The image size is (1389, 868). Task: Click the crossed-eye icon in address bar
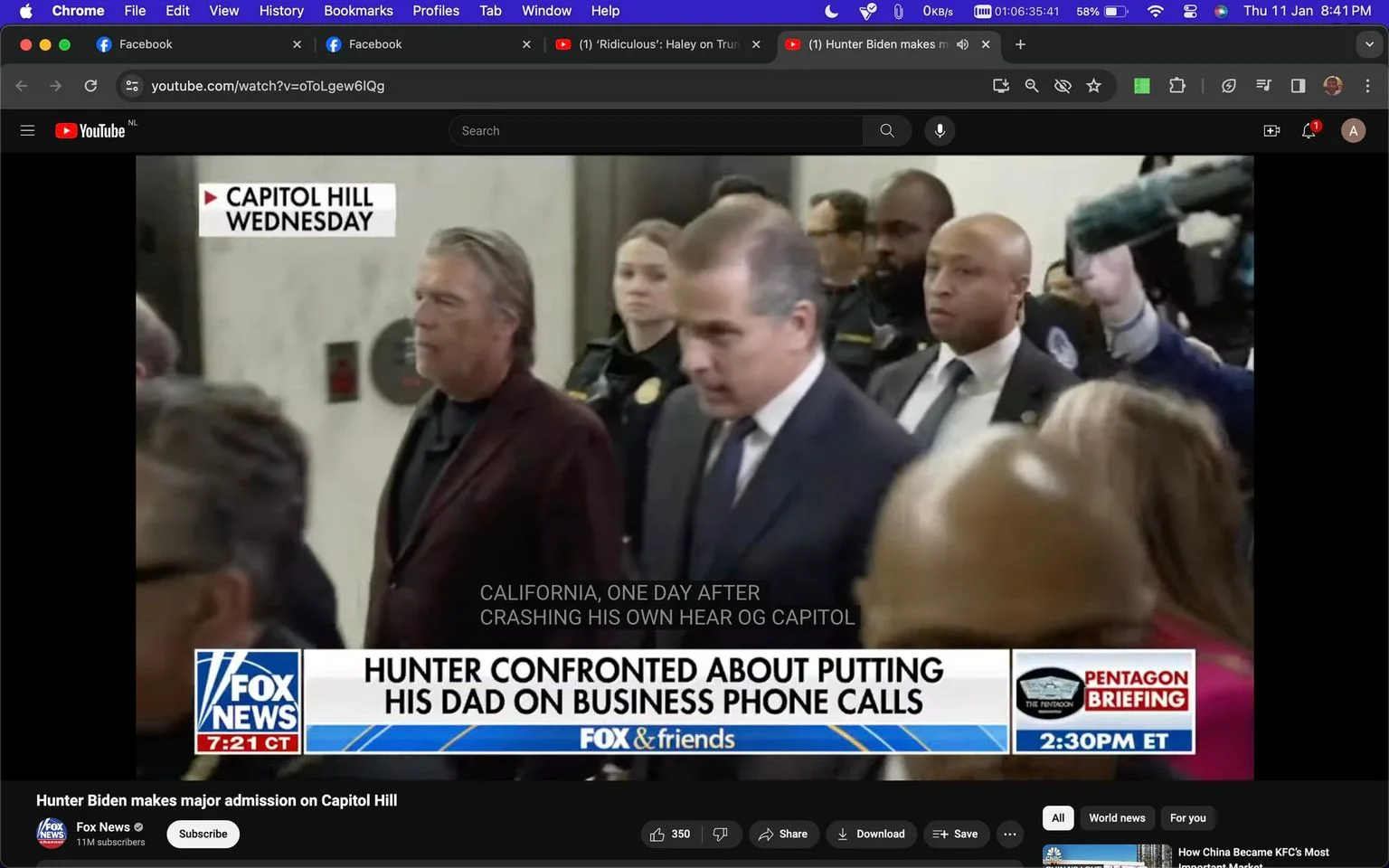tap(1063, 86)
